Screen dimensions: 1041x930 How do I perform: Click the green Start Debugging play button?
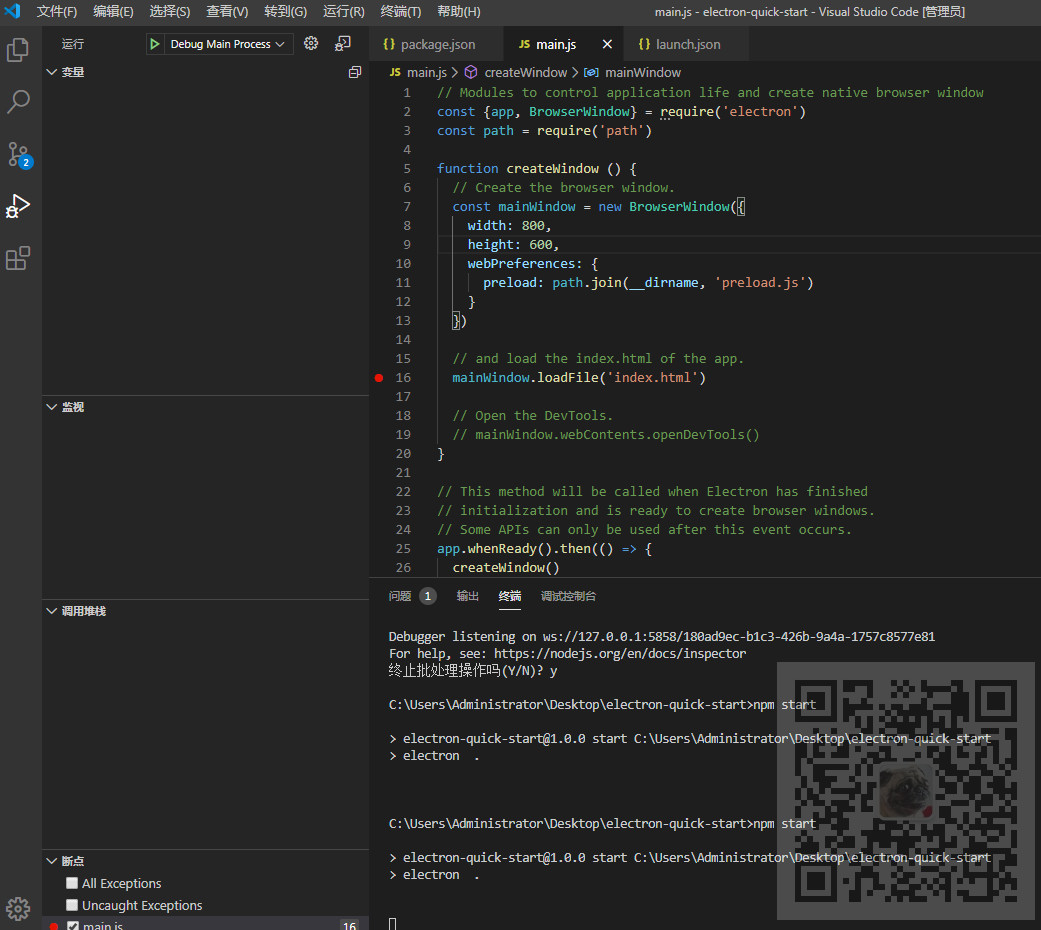(155, 44)
